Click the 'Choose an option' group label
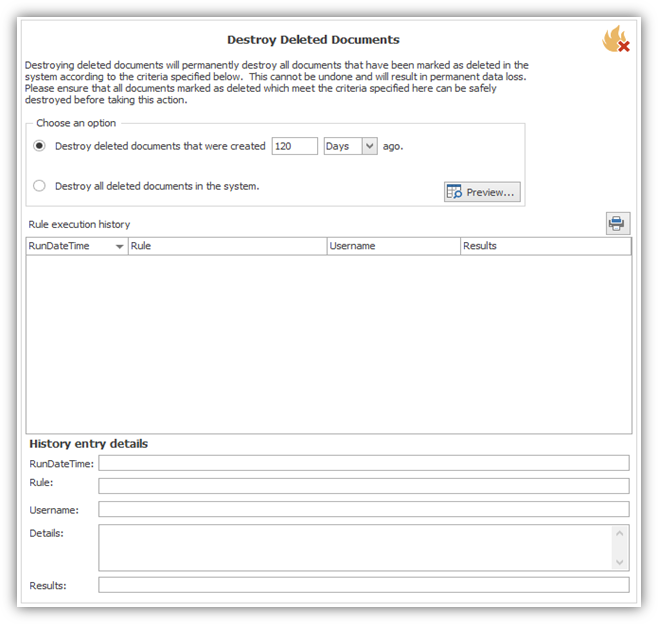658x624 pixels. [76, 123]
